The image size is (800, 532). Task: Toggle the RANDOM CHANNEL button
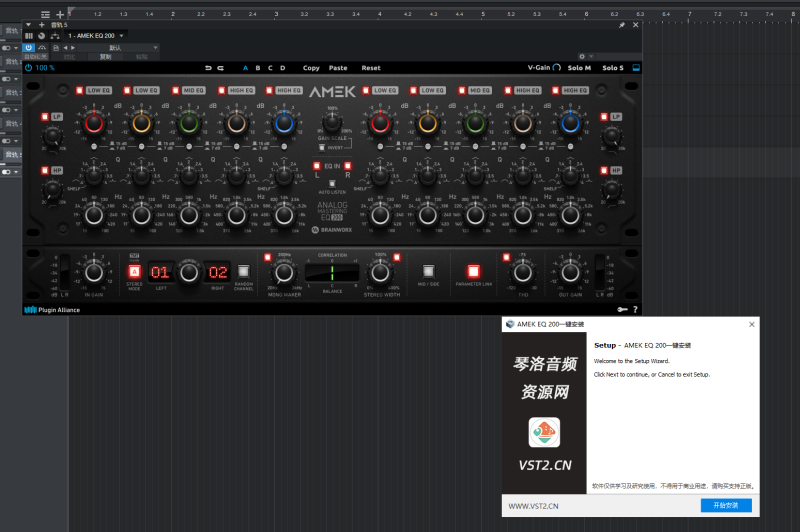tap(243, 271)
